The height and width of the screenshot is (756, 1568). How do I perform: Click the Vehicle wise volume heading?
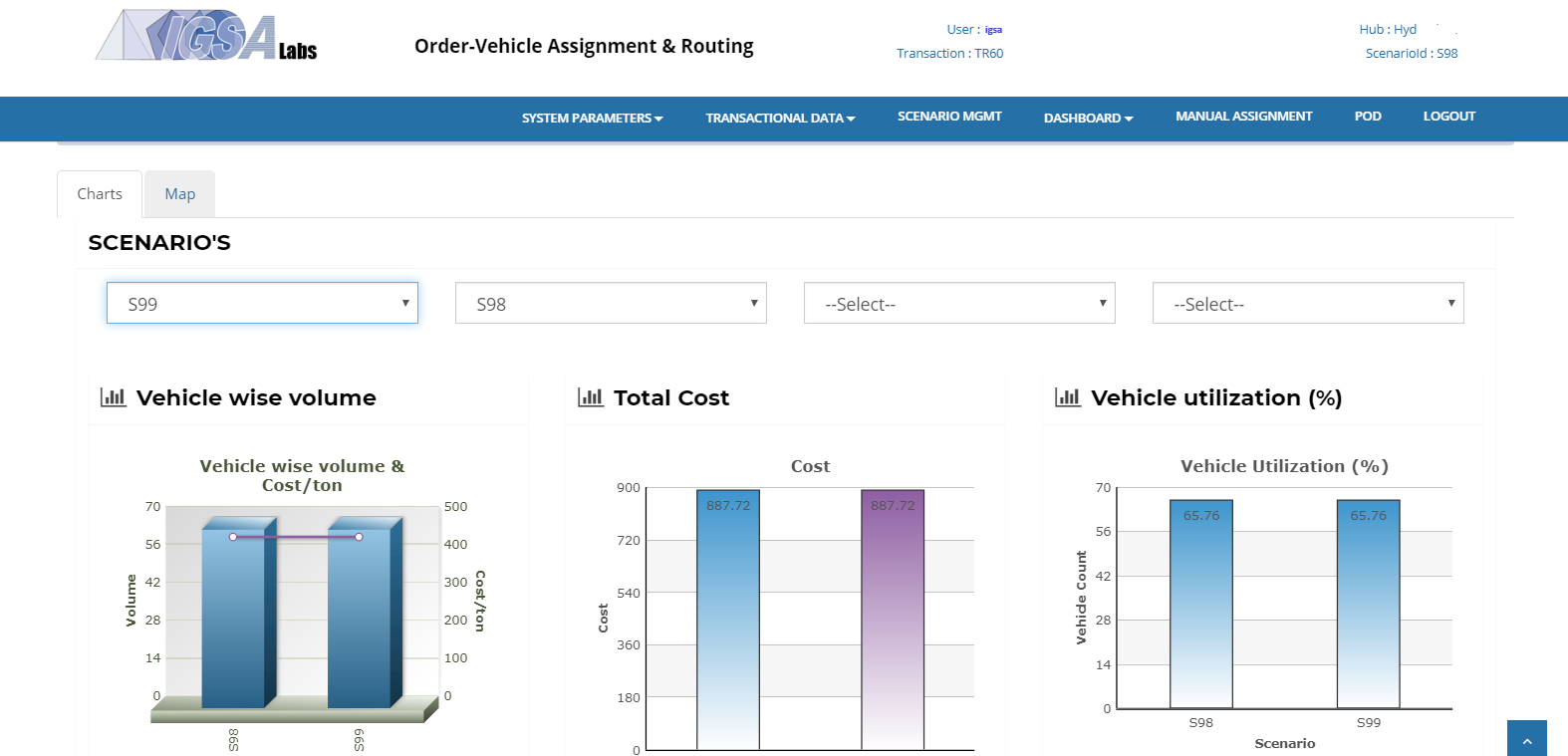pyautogui.click(x=256, y=397)
